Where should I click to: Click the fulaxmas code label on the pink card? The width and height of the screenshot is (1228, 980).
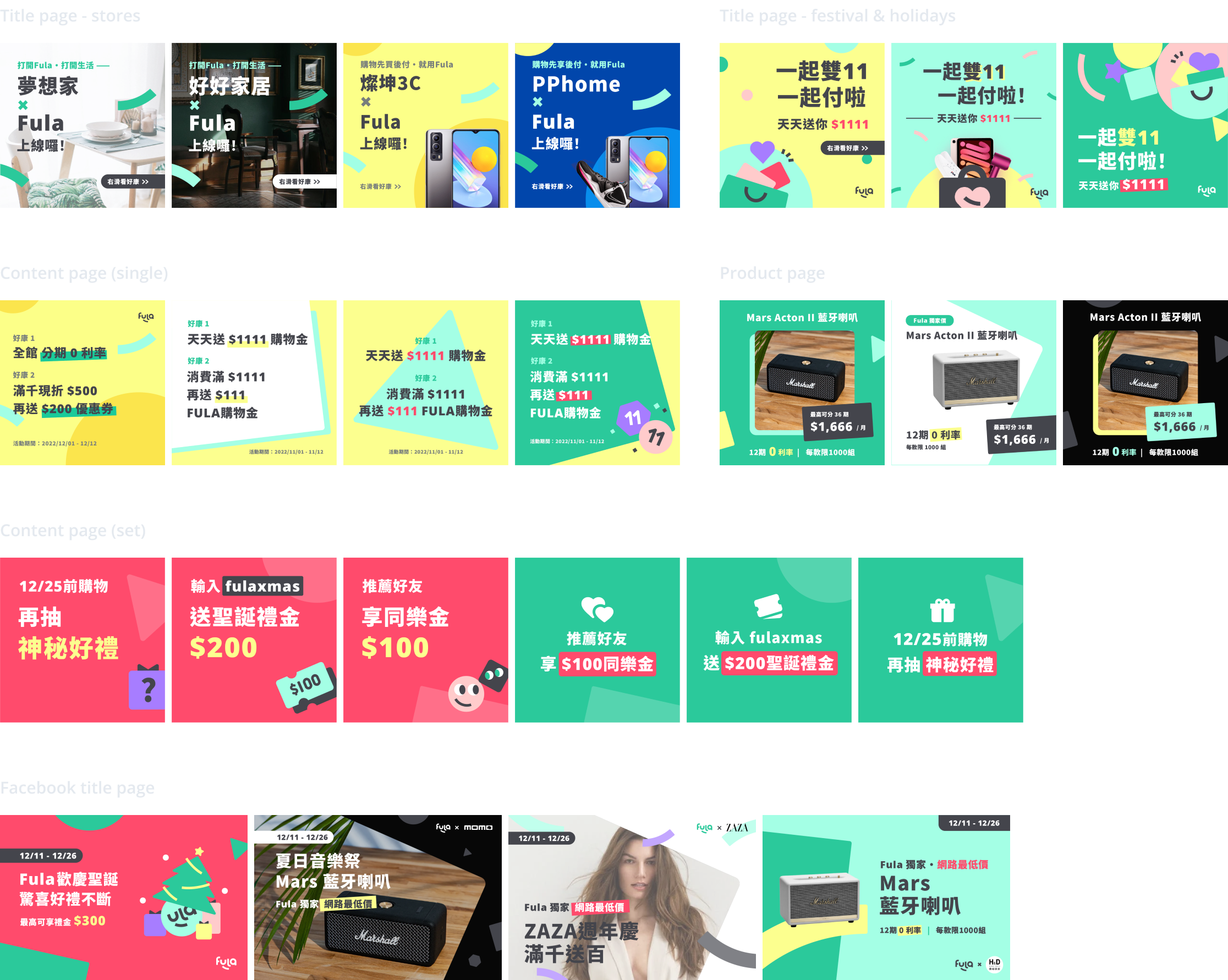[262, 586]
